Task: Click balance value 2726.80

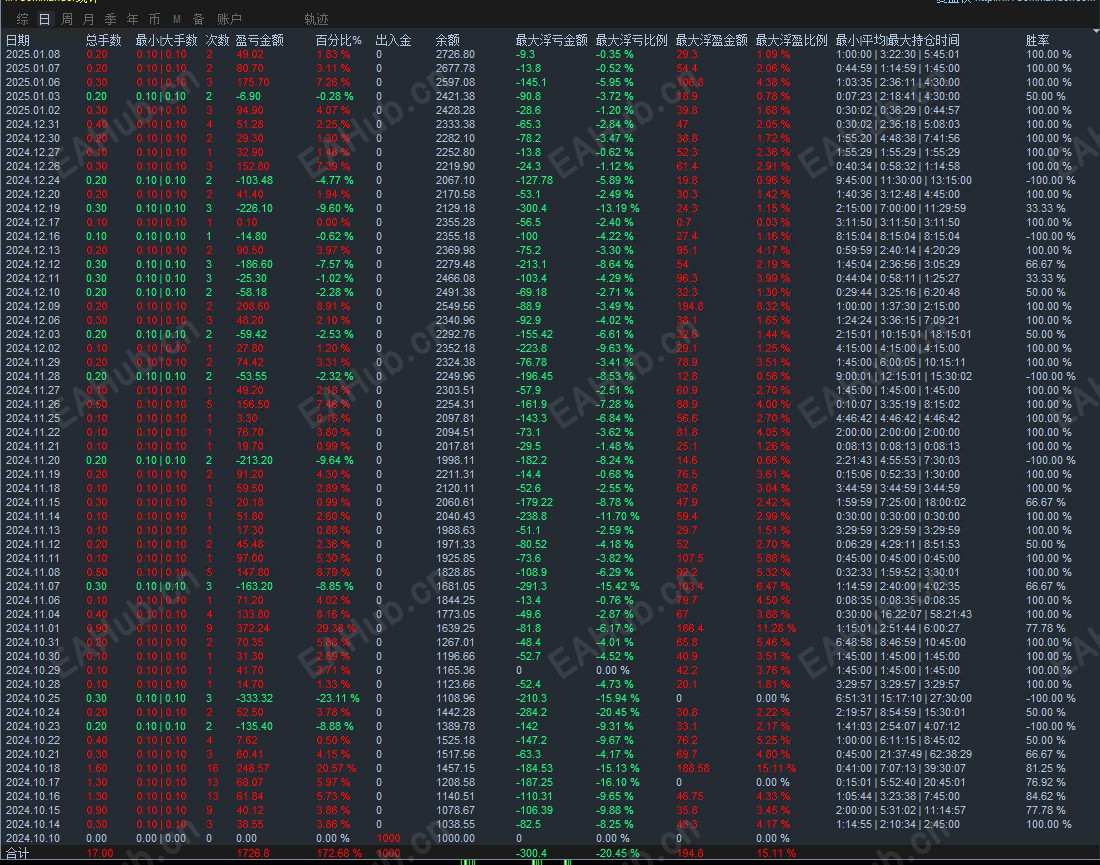Action: (x=455, y=54)
